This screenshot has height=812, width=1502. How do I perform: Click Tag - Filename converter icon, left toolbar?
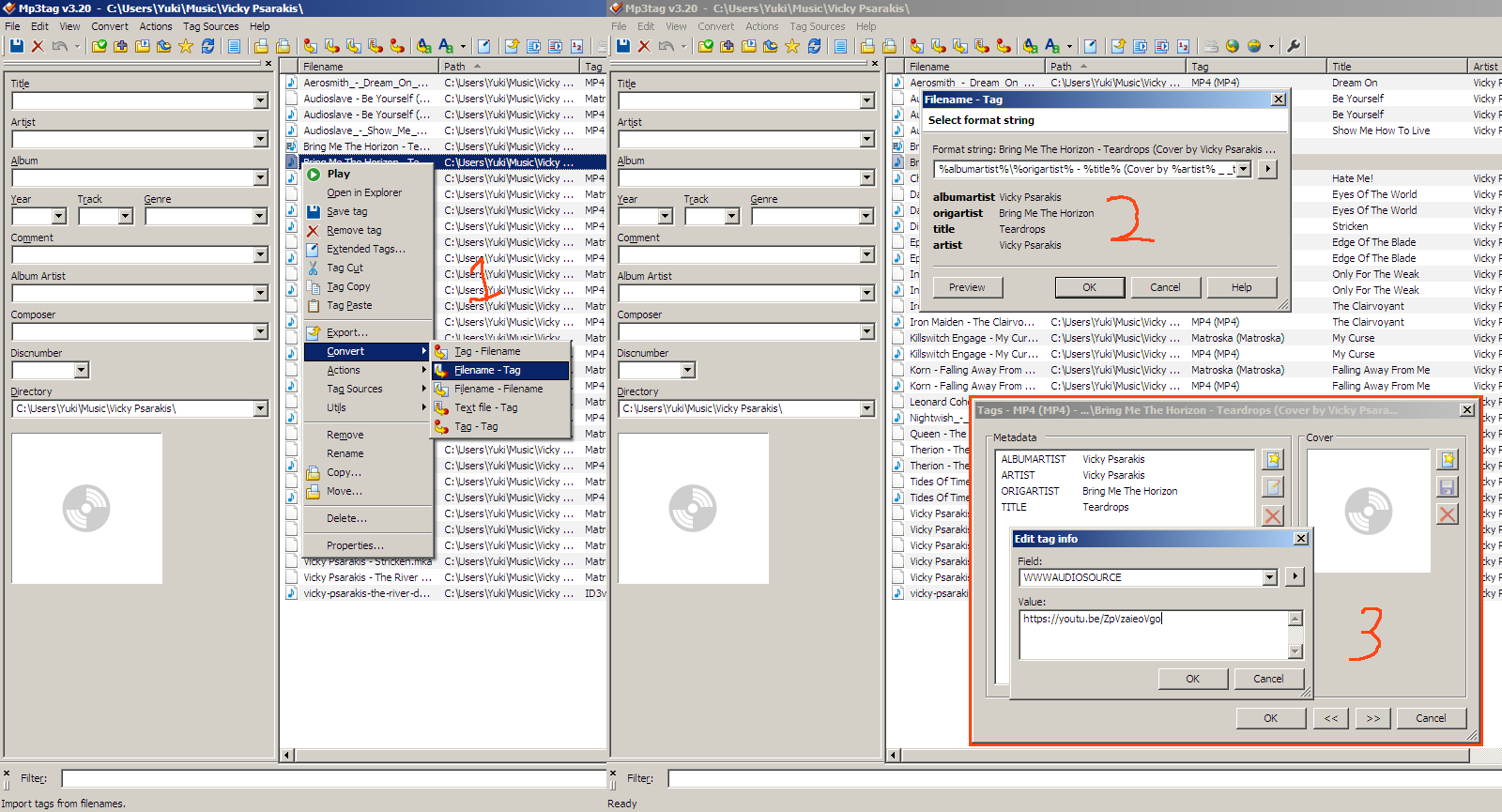click(x=310, y=46)
